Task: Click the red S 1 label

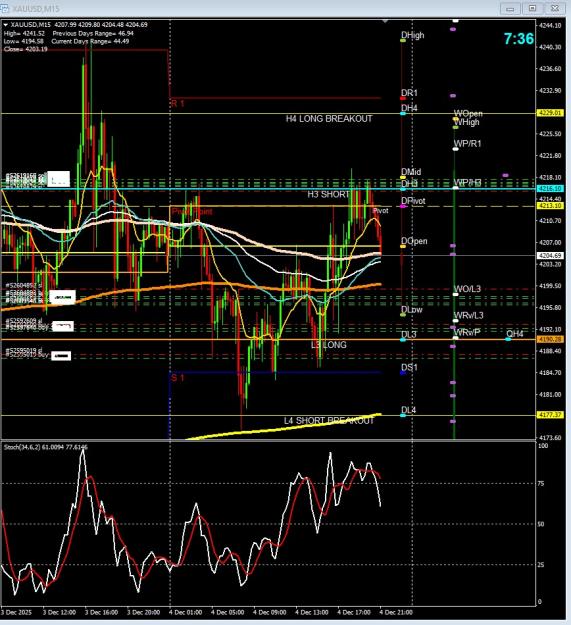Action: [178, 377]
